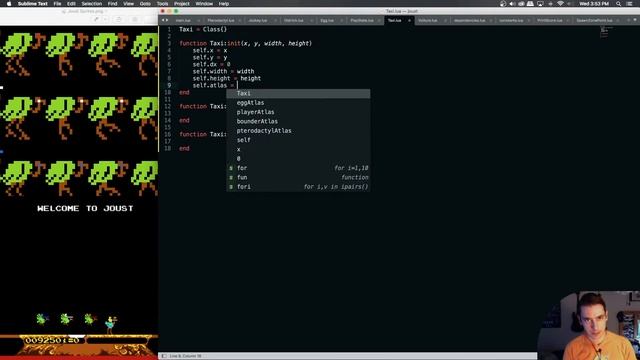Choose playerAtlas autocomplete suggestion
This screenshot has height=360, width=640.
coord(298,112)
